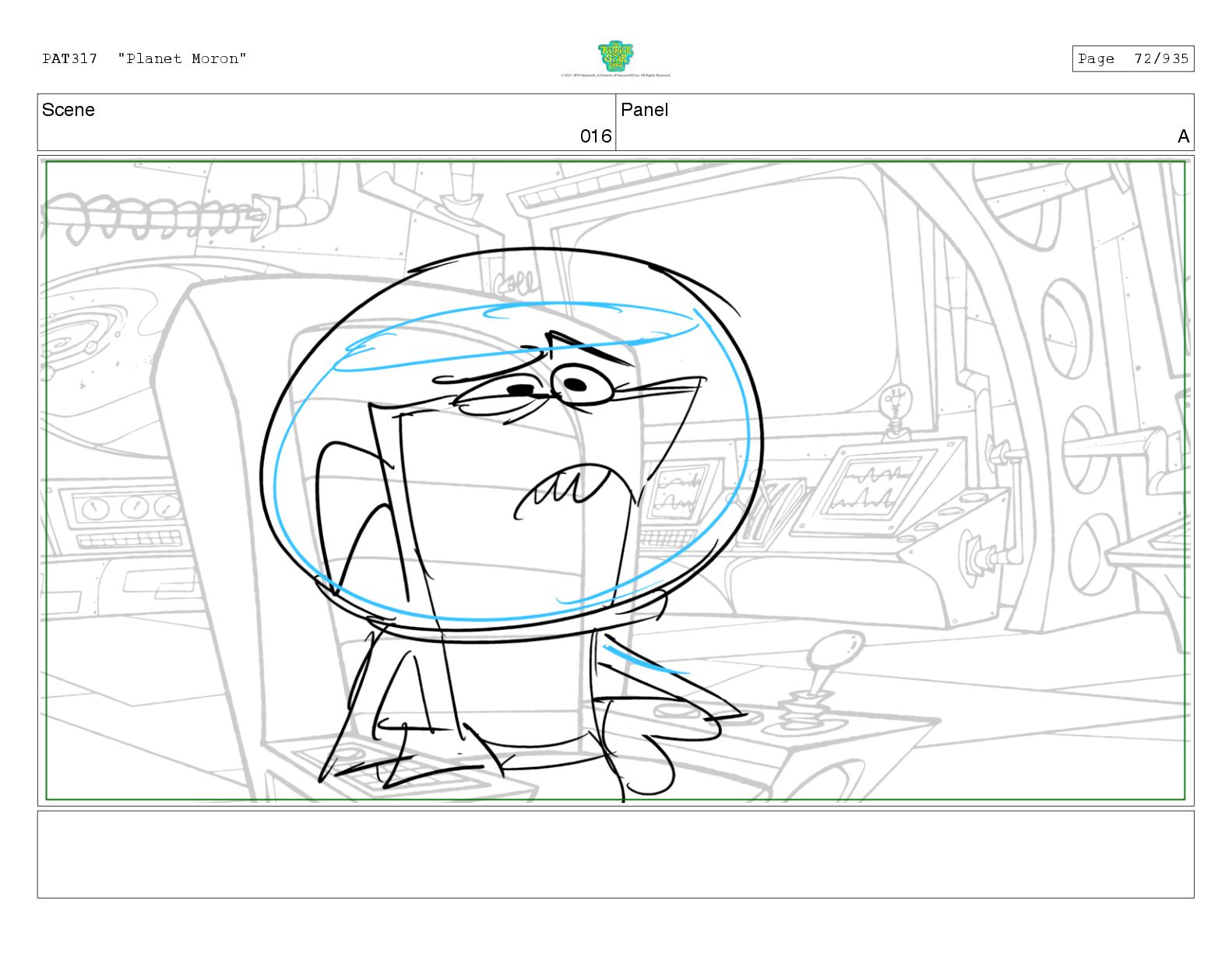Click the copyright line under the logo
Viewport: 1232px width, 954px height.
tap(615, 76)
